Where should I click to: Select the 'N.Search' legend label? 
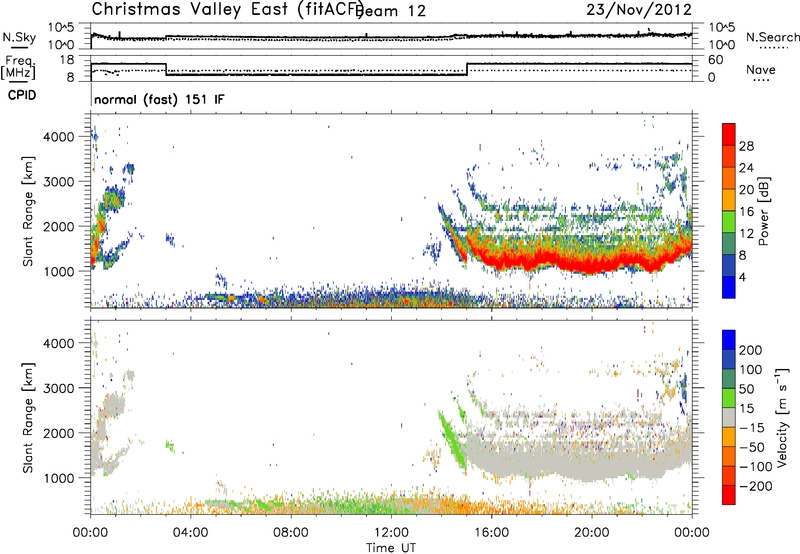(x=772, y=37)
